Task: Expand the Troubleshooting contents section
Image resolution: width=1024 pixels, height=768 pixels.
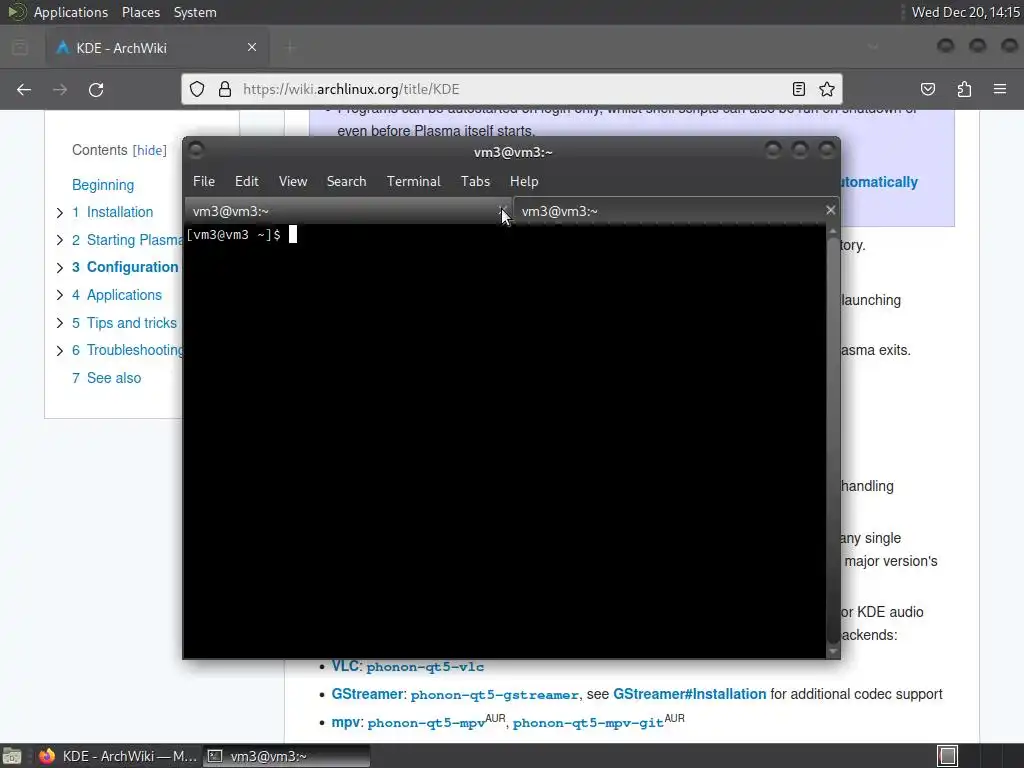Action: click(59, 351)
